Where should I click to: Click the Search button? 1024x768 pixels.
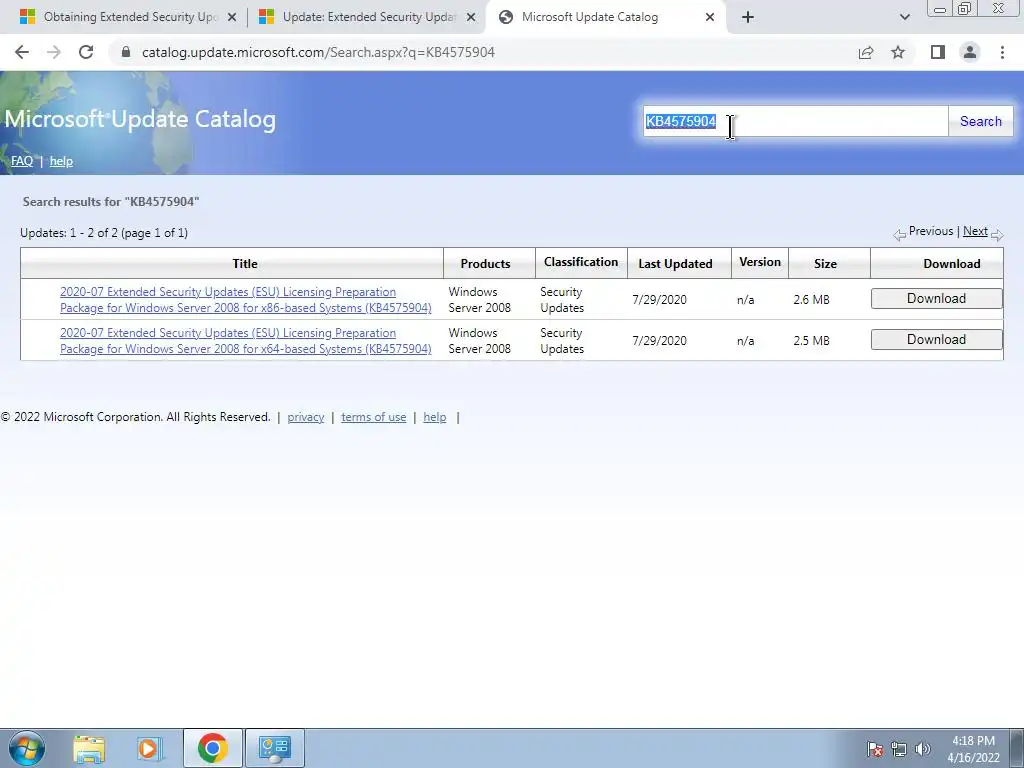coord(980,121)
